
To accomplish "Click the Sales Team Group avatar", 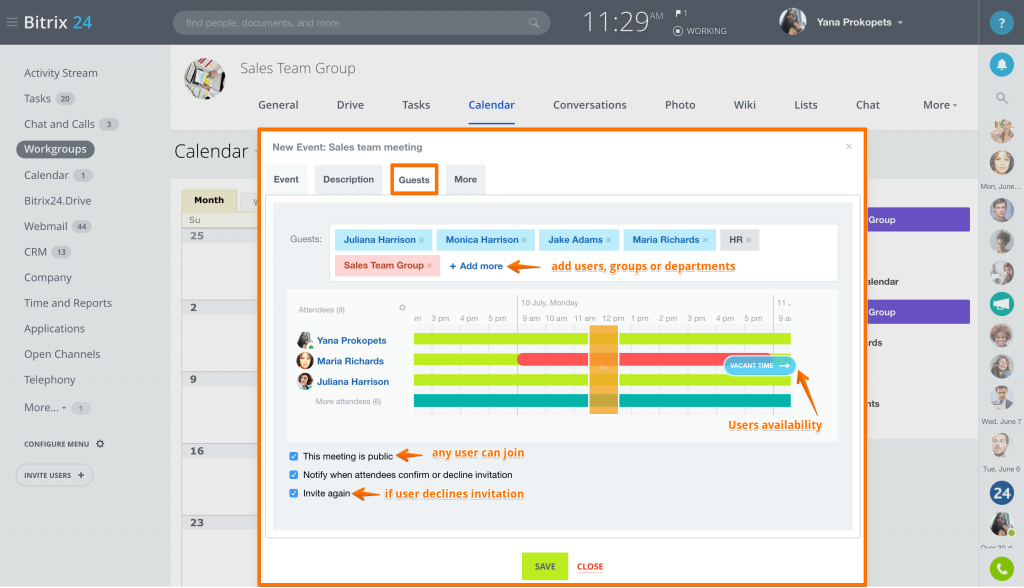I will 204,78.
